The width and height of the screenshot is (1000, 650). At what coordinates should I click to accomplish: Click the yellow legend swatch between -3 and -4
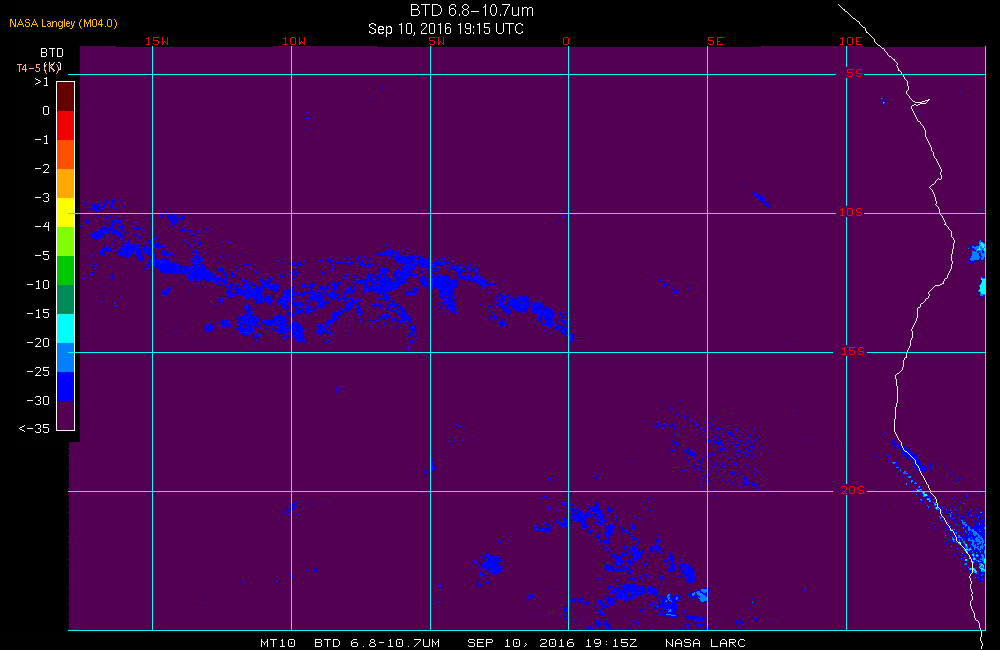pyautogui.click(x=66, y=212)
